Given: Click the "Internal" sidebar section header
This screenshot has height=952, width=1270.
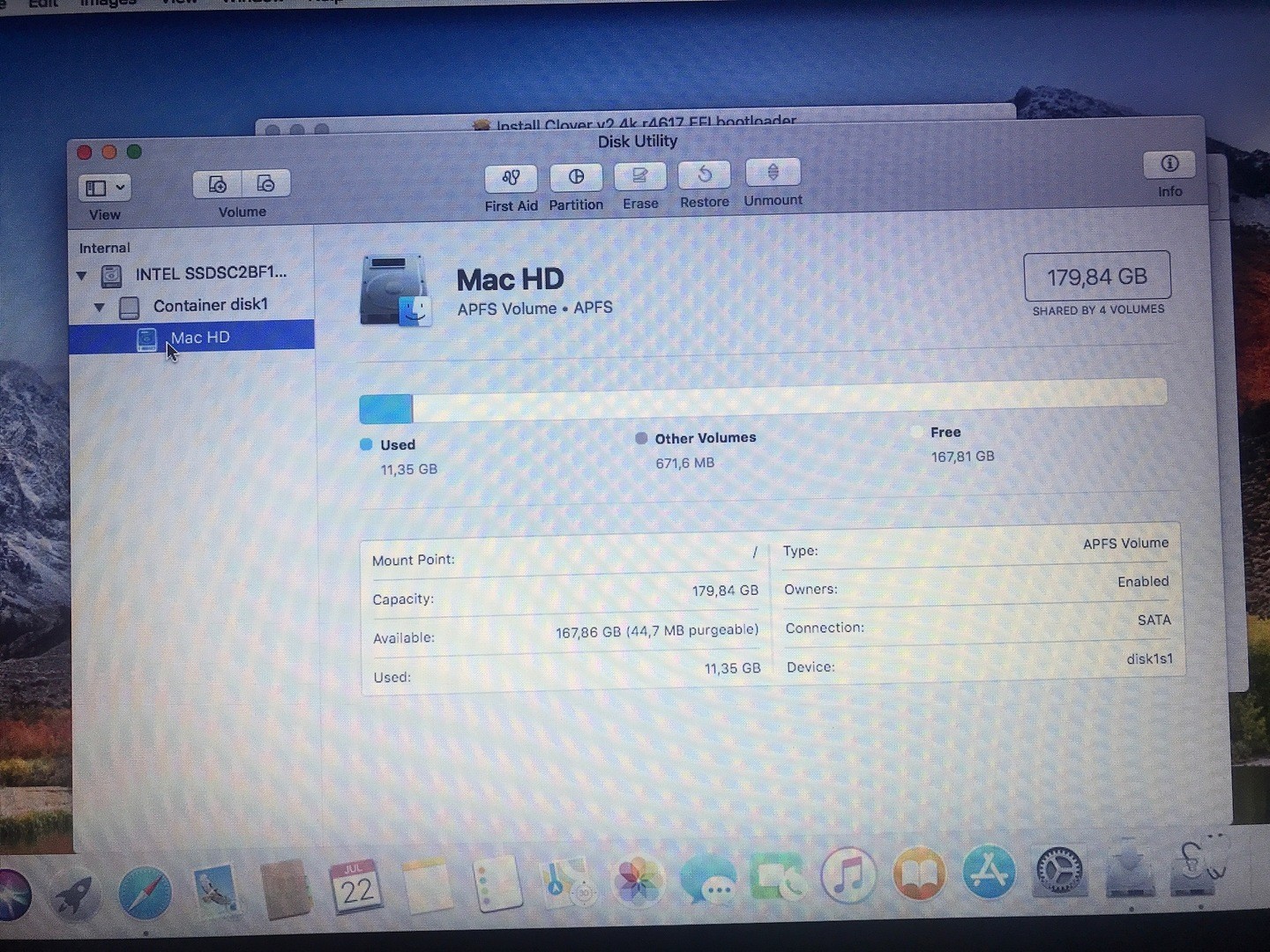Looking at the screenshot, I should 104,249.
